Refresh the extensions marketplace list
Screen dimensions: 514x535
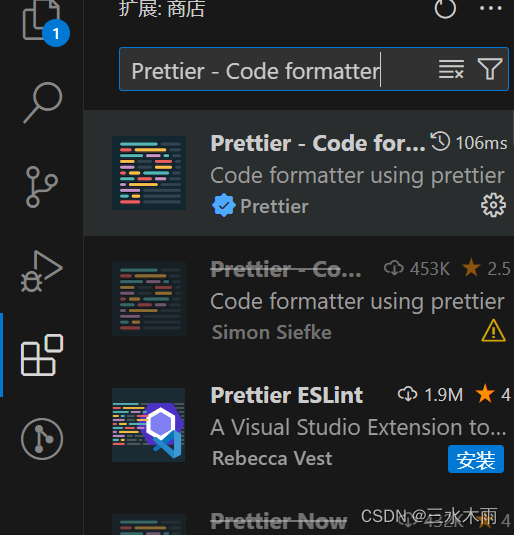coord(445,8)
